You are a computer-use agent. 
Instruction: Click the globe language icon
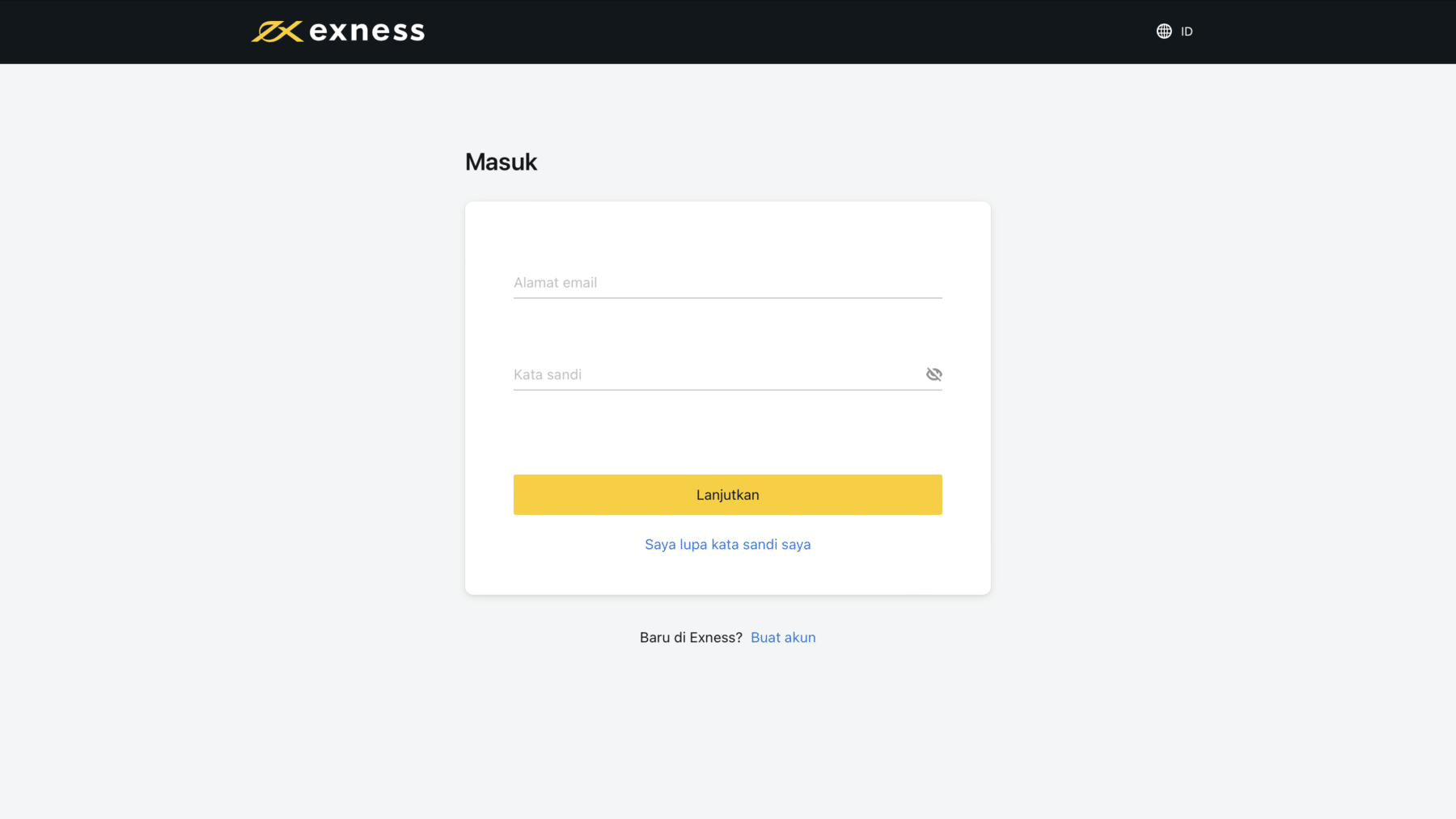coord(1164,32)
